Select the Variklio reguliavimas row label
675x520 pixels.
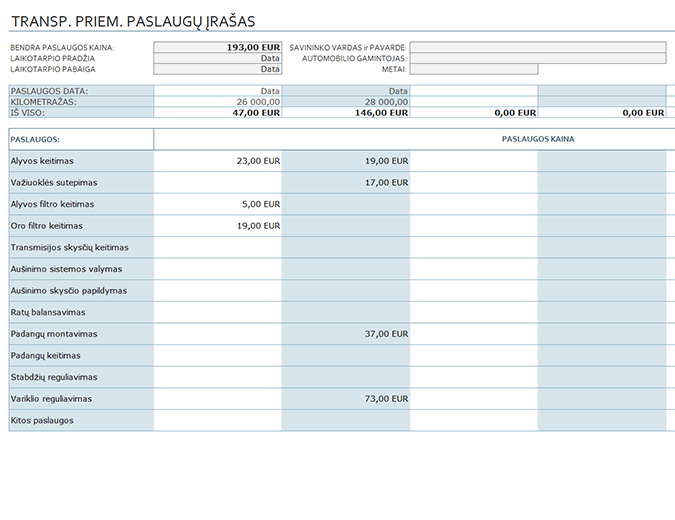[x=81, y=399]
